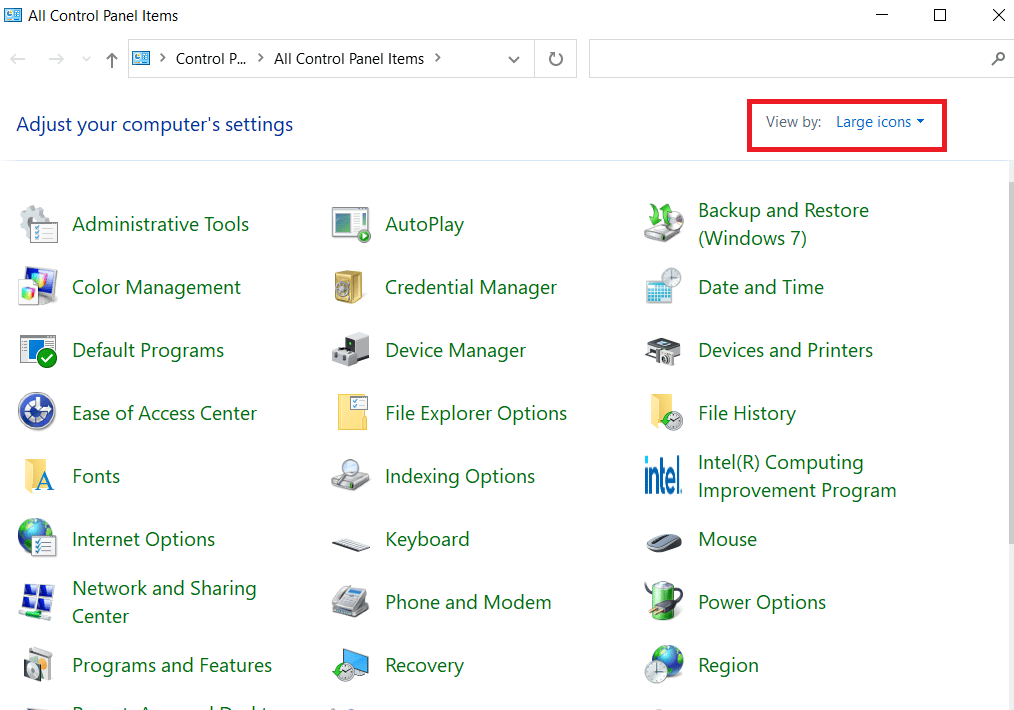Open Internet Options link
The width and height of the screenshot is (1014, 710).
[x=144, y=539]
